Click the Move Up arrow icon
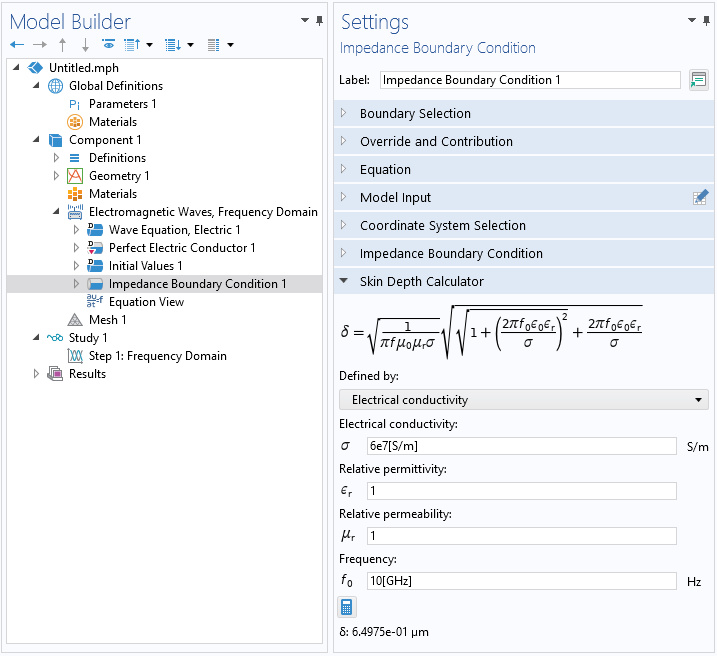The height and width of the screenshot is (656, 717). [63, 45]
